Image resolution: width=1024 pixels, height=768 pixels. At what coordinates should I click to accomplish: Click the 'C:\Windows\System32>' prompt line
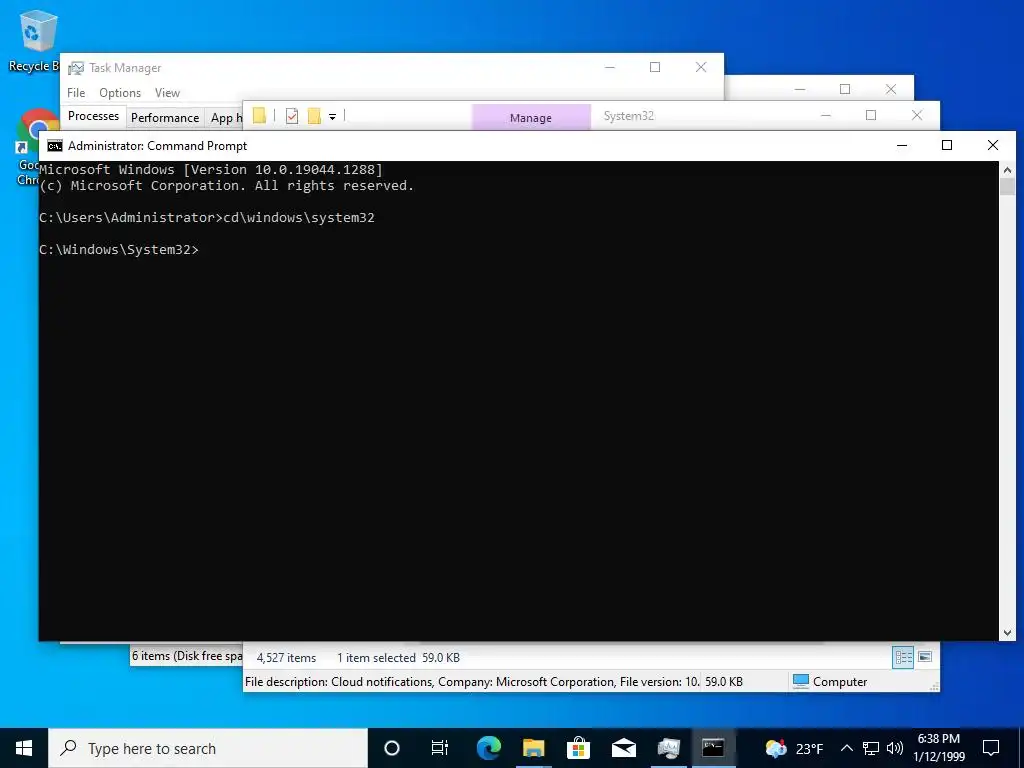[119, 249]
